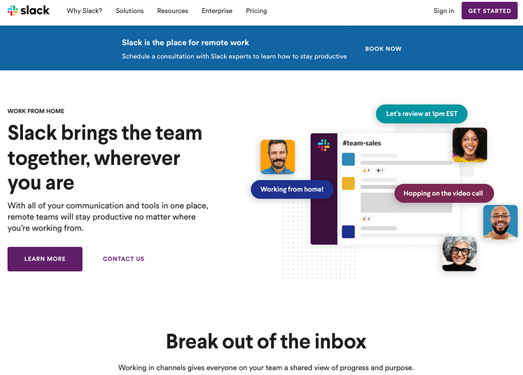Screen dimensions: 523x375
Task: Click the Slack logo in the header
Action: point(28,11)
